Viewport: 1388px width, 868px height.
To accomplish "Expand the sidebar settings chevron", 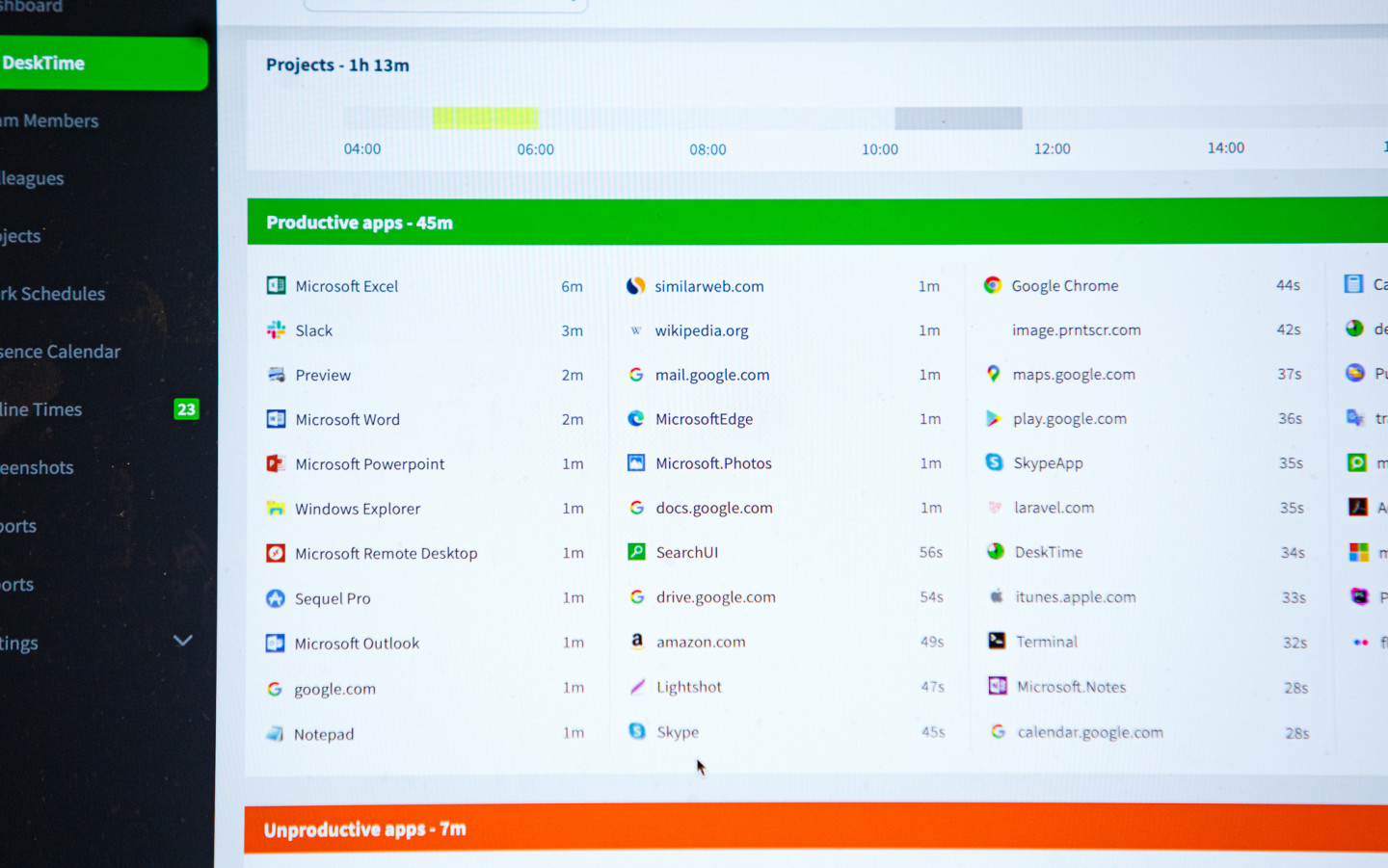I will coord(183,641).
